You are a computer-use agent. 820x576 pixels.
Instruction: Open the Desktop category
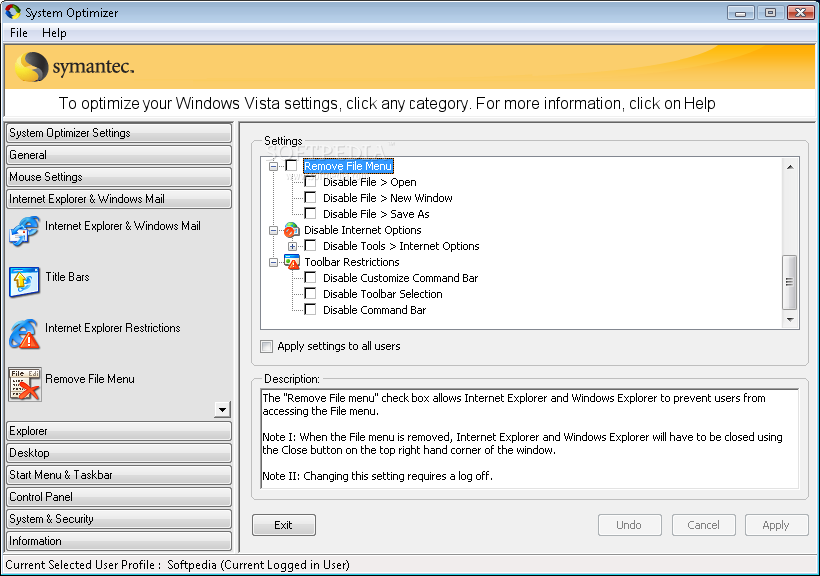click(x=119, y=453)
